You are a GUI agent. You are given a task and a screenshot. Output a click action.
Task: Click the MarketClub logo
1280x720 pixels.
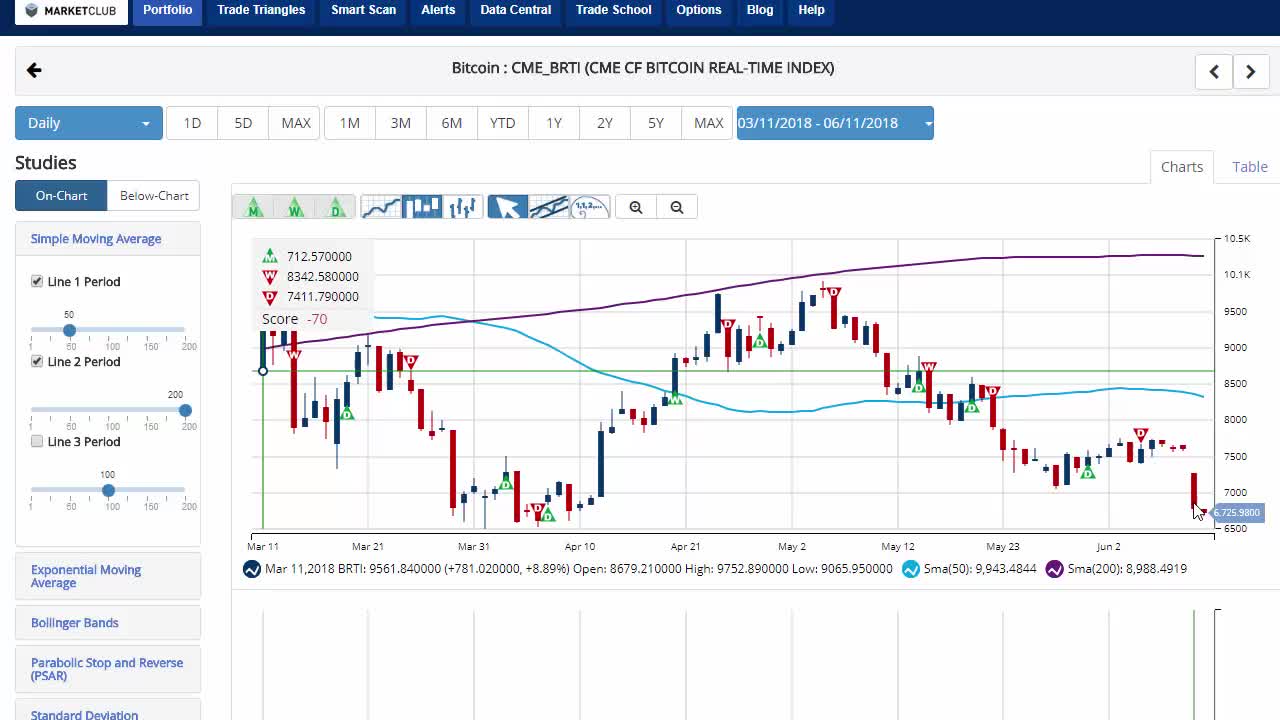tap(71, 11)
